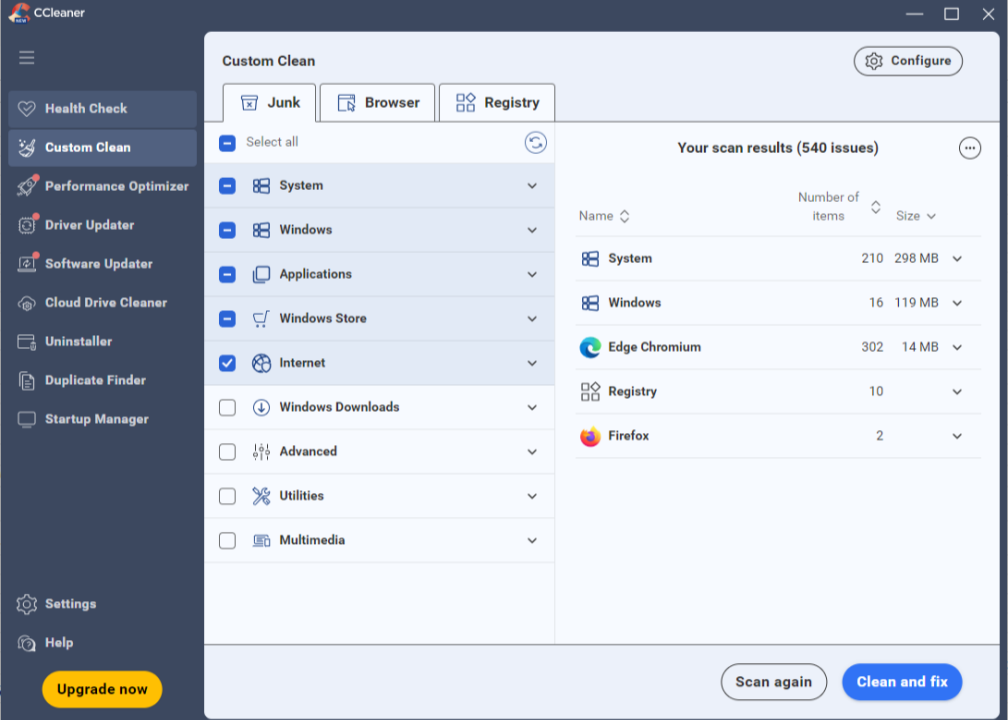This screenshot has width=1008, height=720.
Task: Switch to the Junk tab
Action: (x=269, y=103)
